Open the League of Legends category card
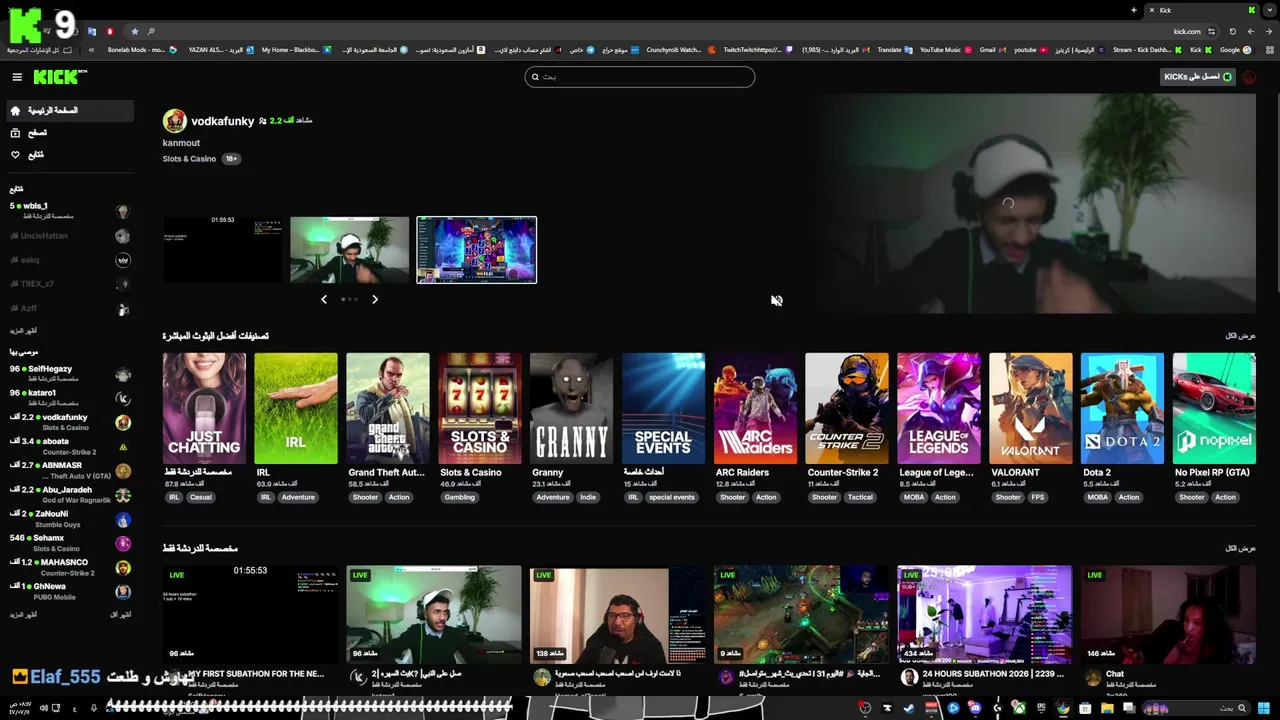Screen dimensions: 1280x720 [939, 408]
